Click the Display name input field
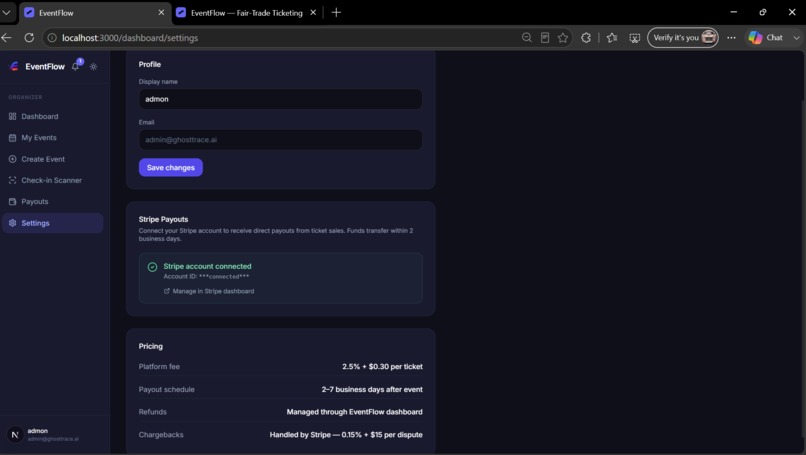 coord(280,99)
